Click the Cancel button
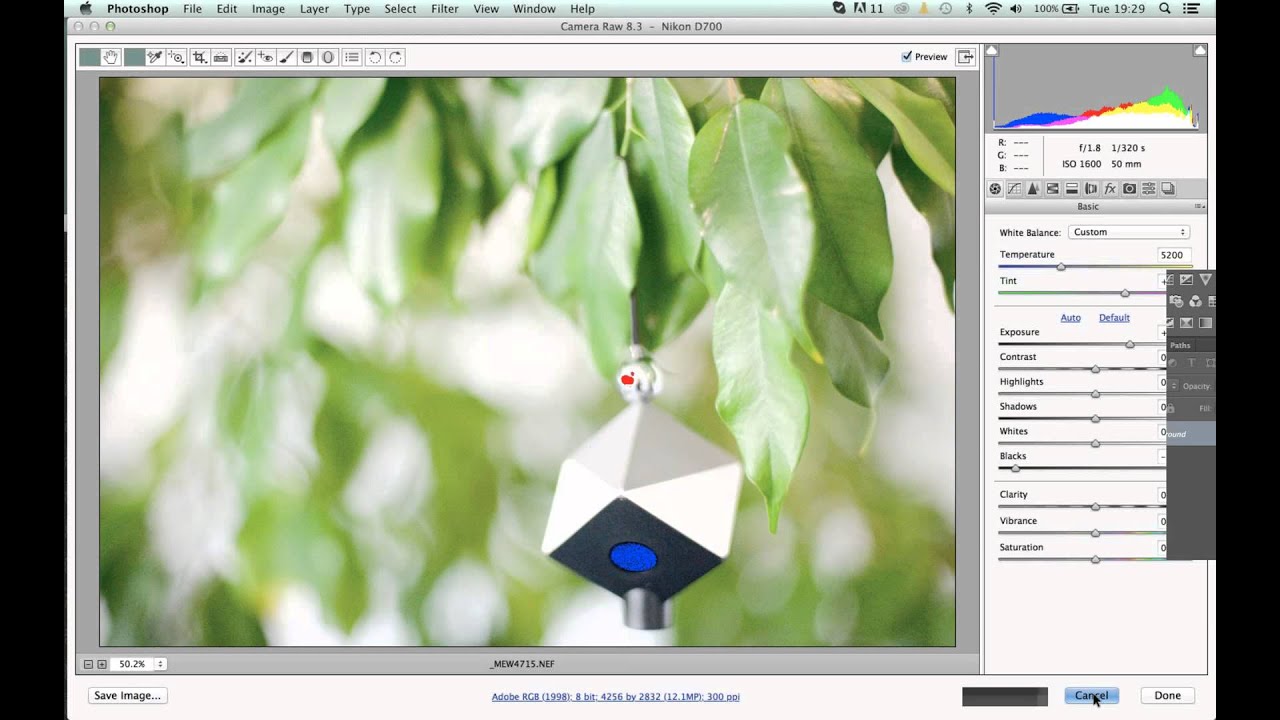 pyautogui.click(x=1091, y=695)
